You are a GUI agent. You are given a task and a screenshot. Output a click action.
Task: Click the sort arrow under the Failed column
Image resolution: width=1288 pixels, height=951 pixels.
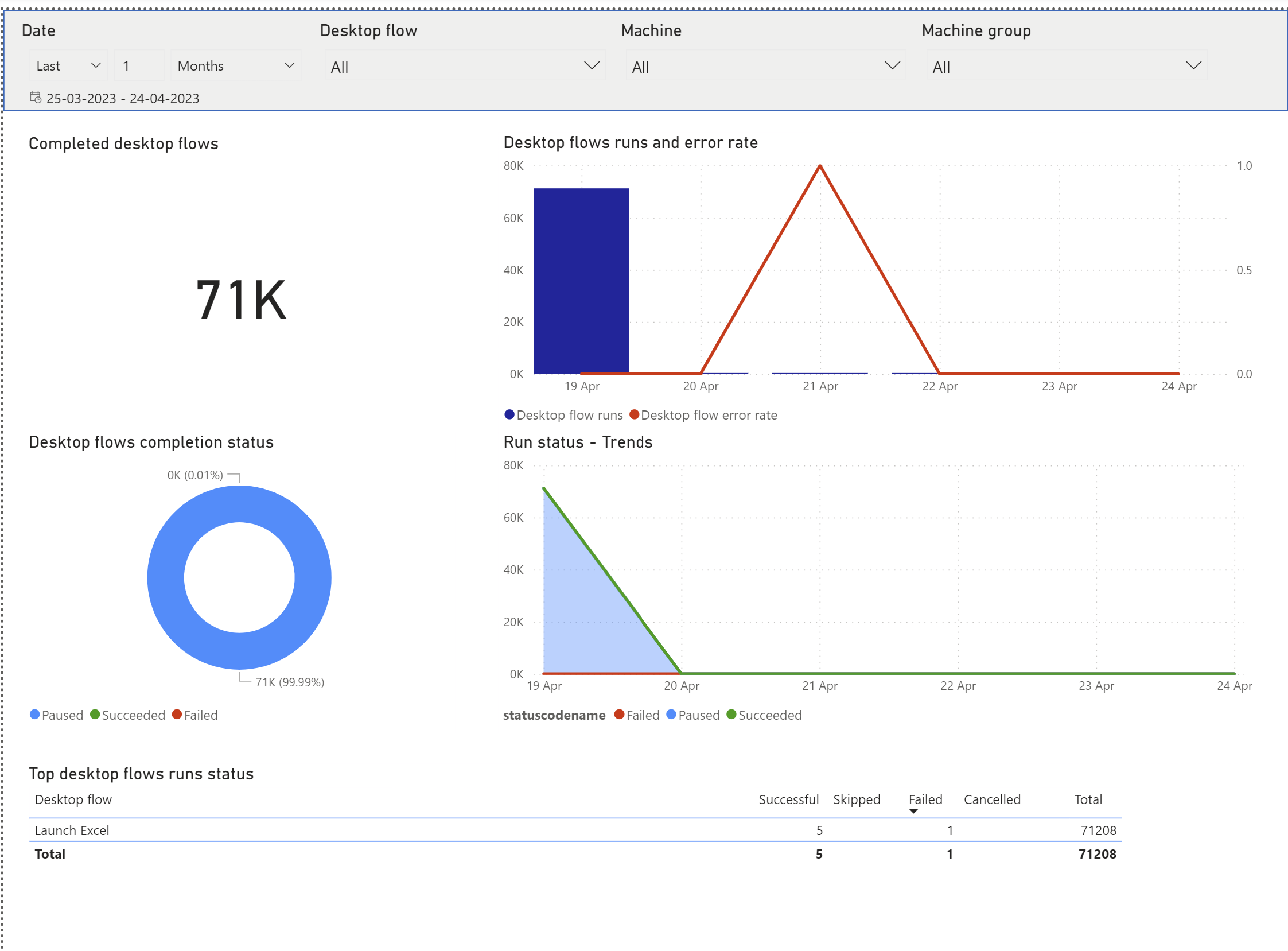[913, 810]
